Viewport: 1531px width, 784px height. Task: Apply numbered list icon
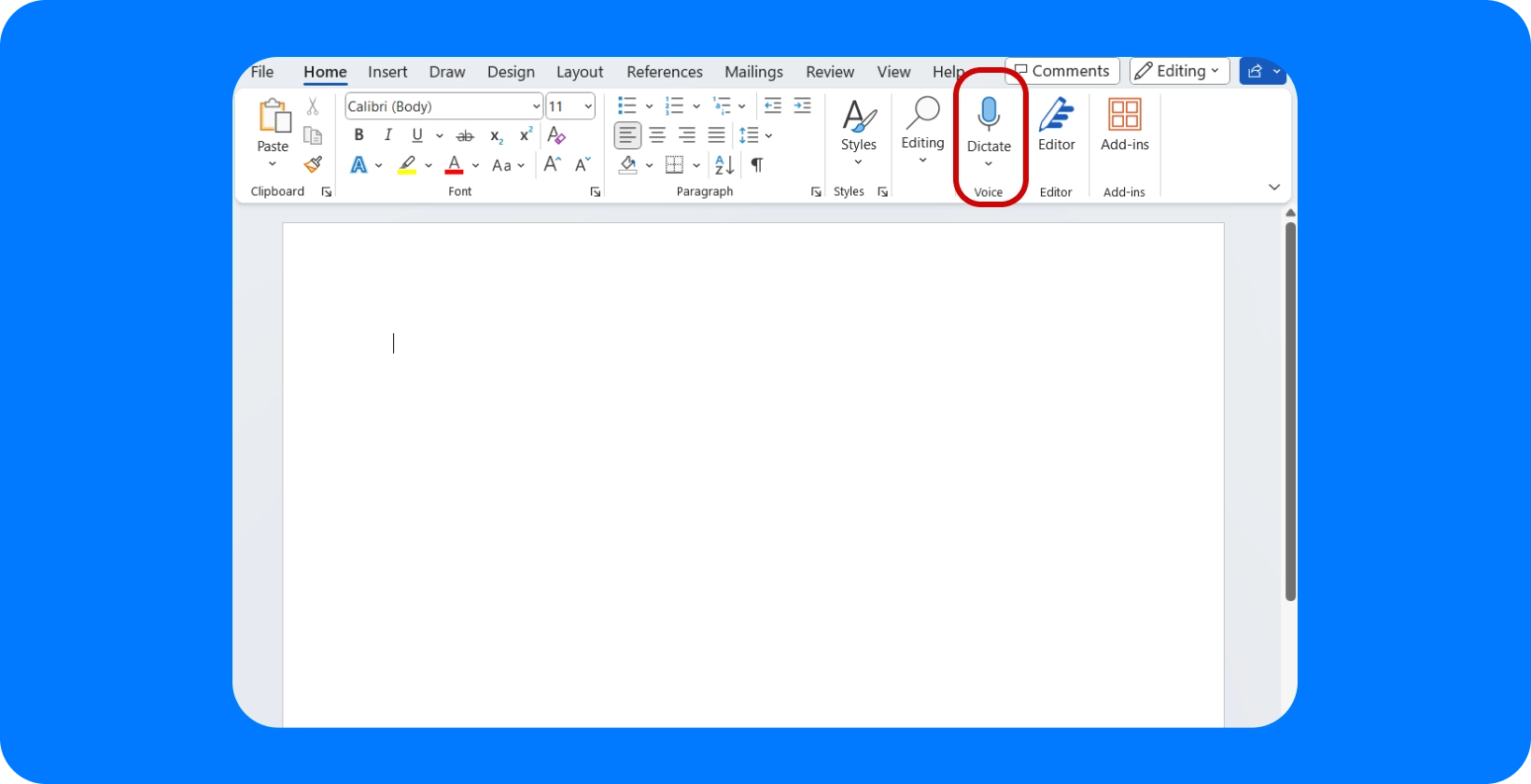675,105
